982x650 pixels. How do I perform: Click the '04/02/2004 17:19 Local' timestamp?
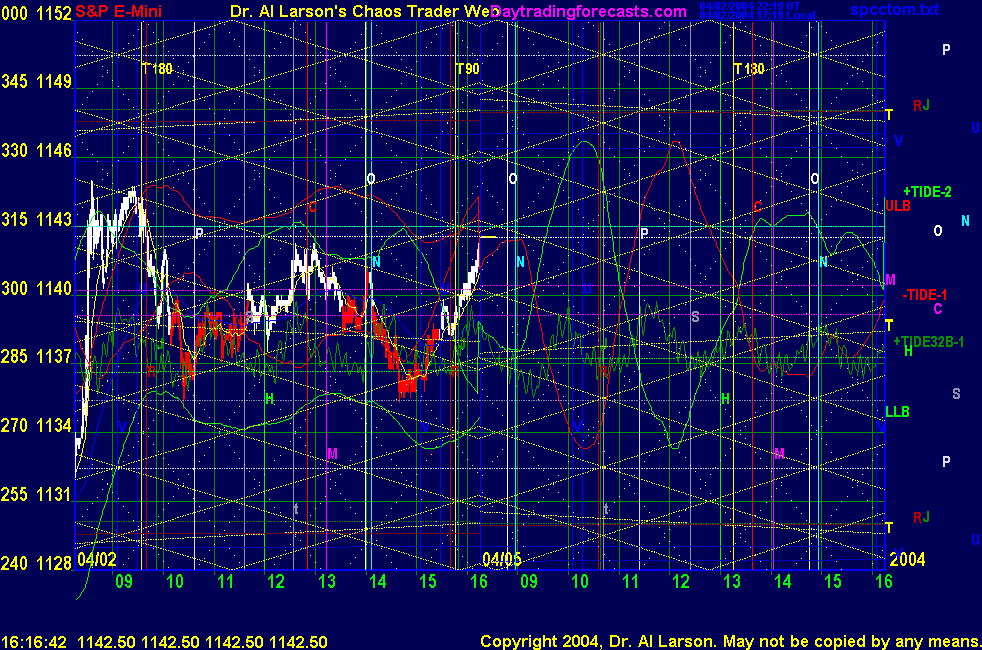[757, 15]
